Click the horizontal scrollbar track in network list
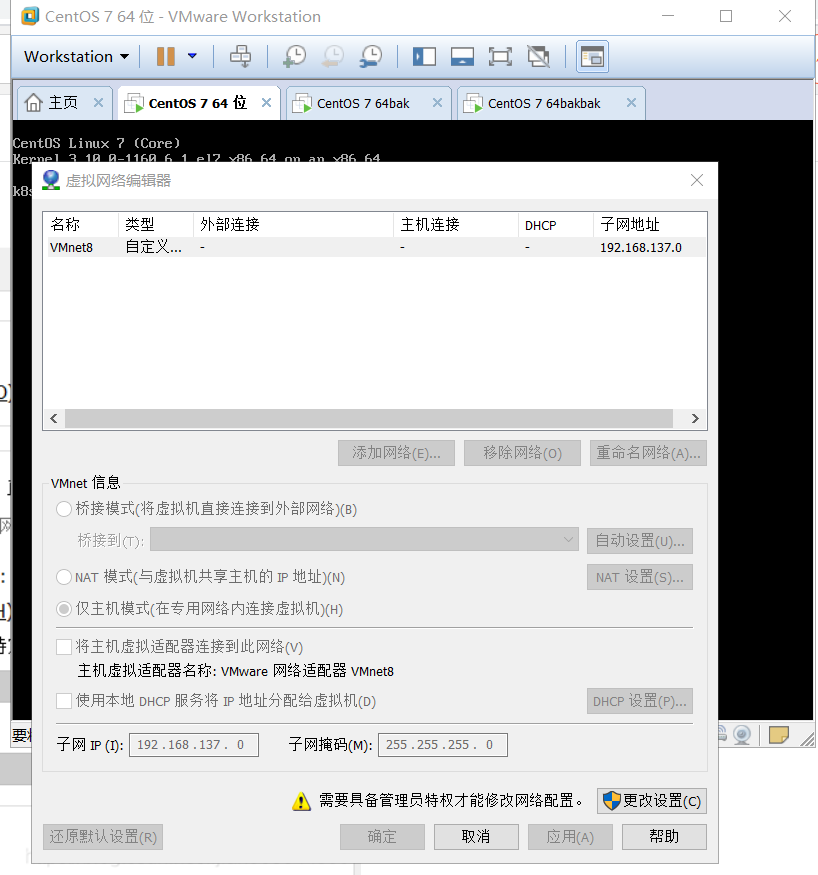Viewport: 818px width, 875px height. pos(369,419)
